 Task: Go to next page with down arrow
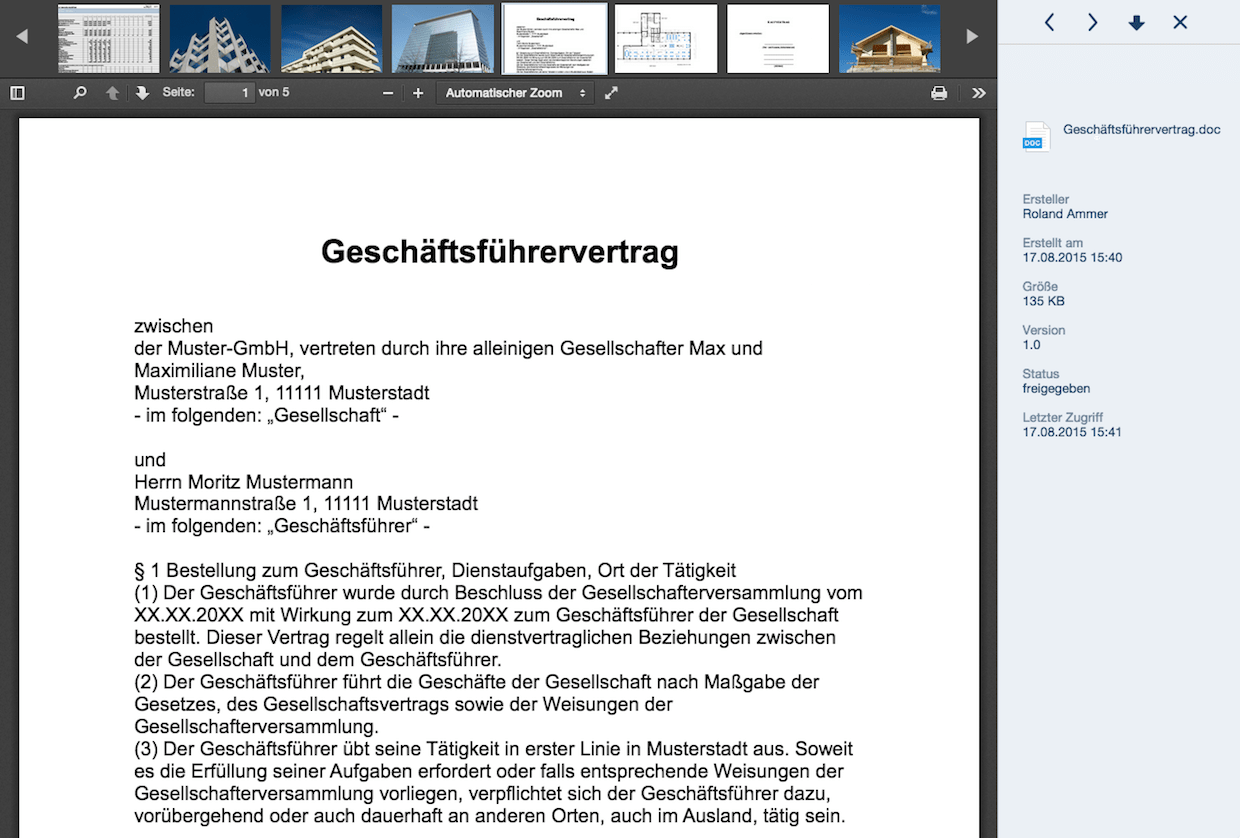click(142, 93)
